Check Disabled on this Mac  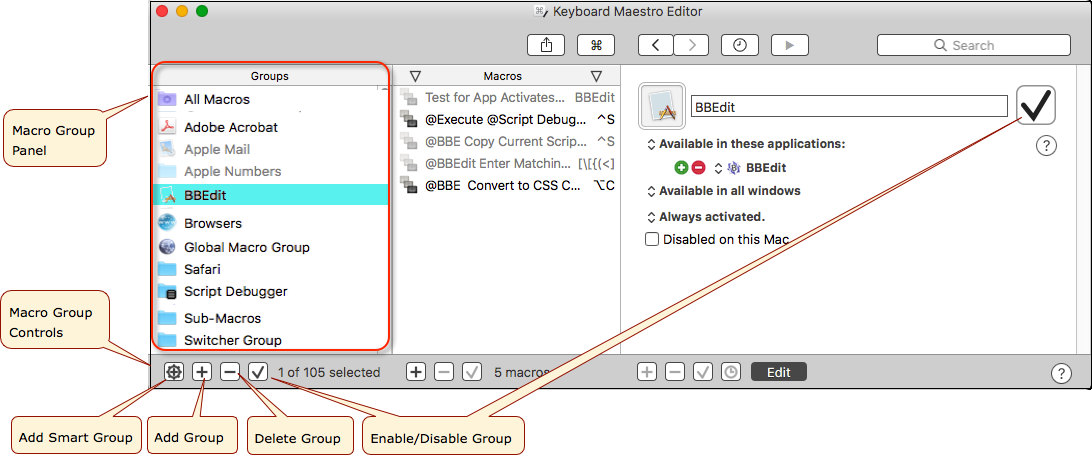tap(652, 240)
